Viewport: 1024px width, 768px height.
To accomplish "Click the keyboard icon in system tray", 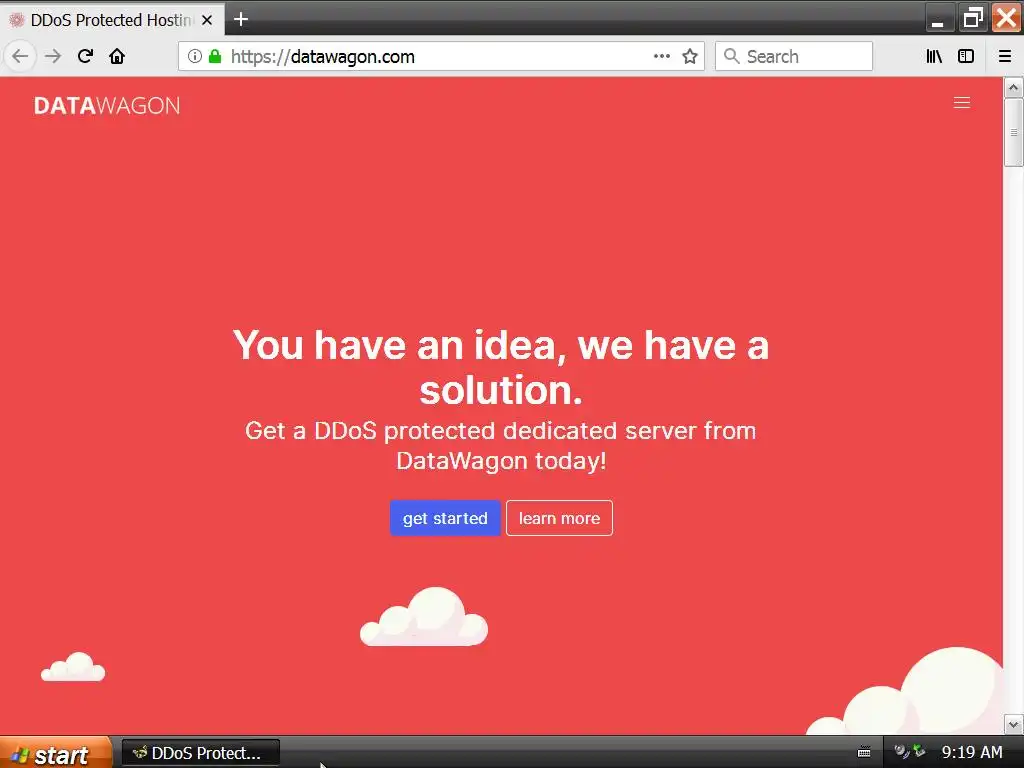I will [864, 753].
